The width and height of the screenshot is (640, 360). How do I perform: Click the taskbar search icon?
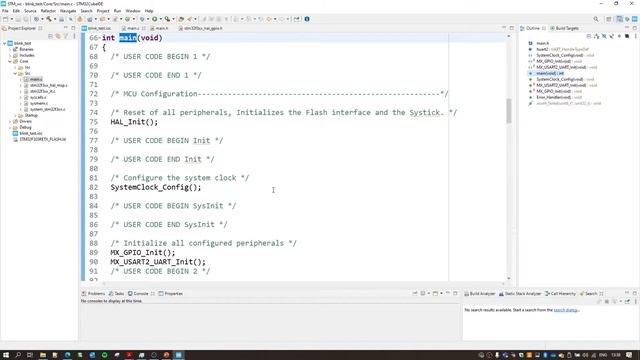click(18, 355)
